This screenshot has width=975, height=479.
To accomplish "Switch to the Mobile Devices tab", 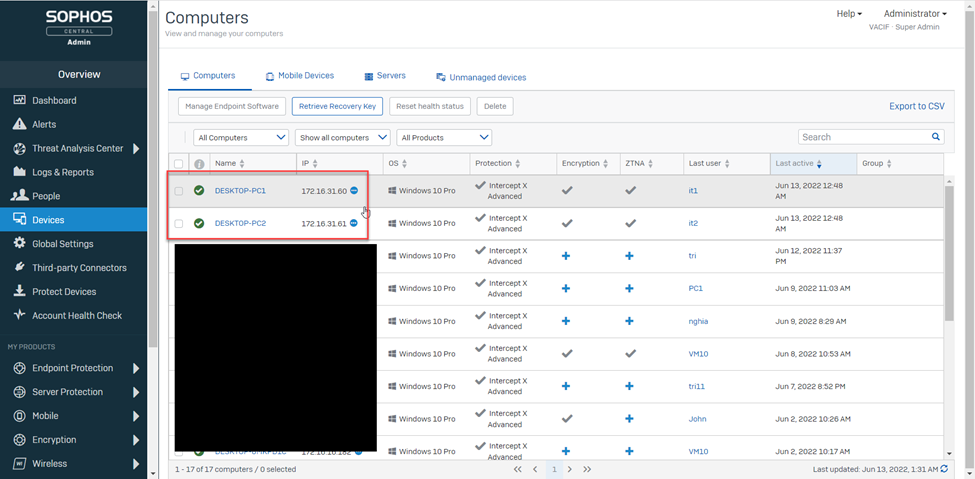I will (x=300, y=76).
